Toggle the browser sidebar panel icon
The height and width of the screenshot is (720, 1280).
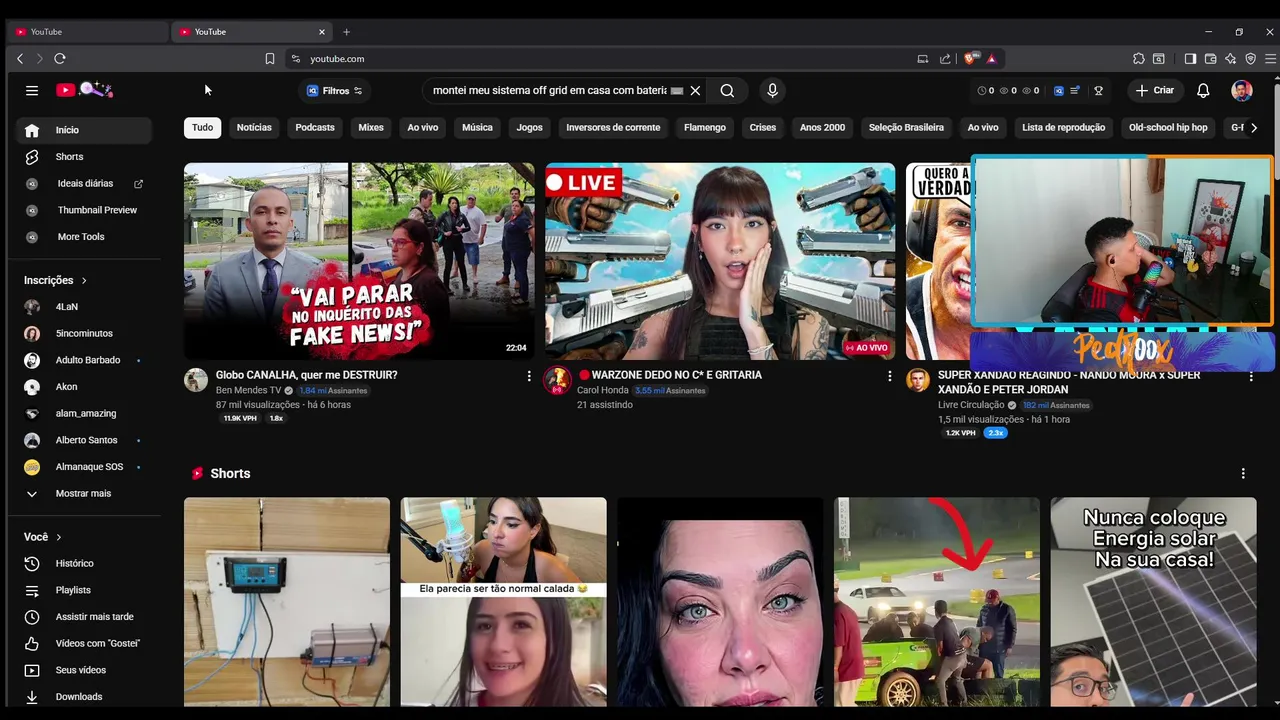pyautogui.click(x=1190, y=59)
